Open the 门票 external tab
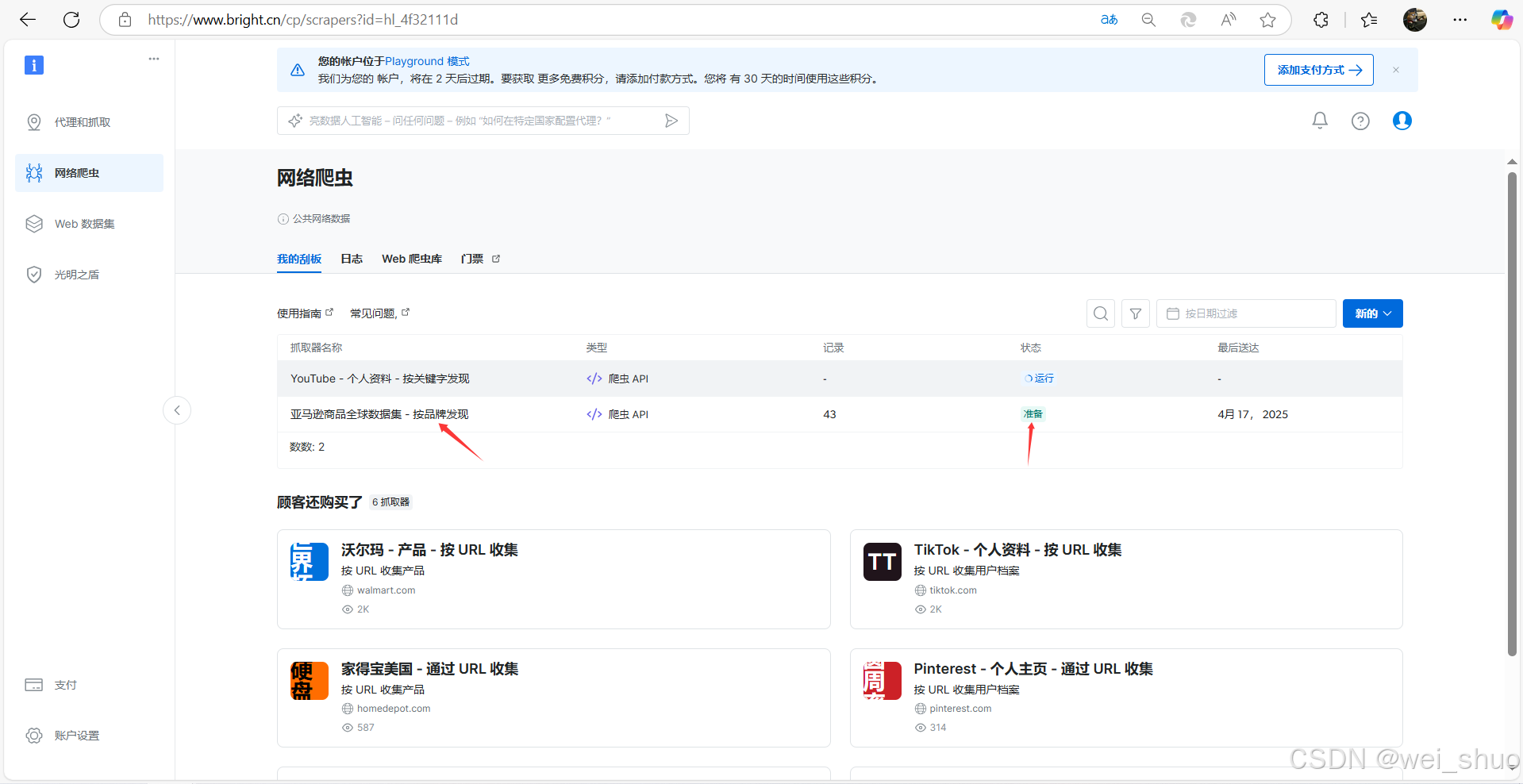This screenshot has width=1523, height=784. (480, 259)
